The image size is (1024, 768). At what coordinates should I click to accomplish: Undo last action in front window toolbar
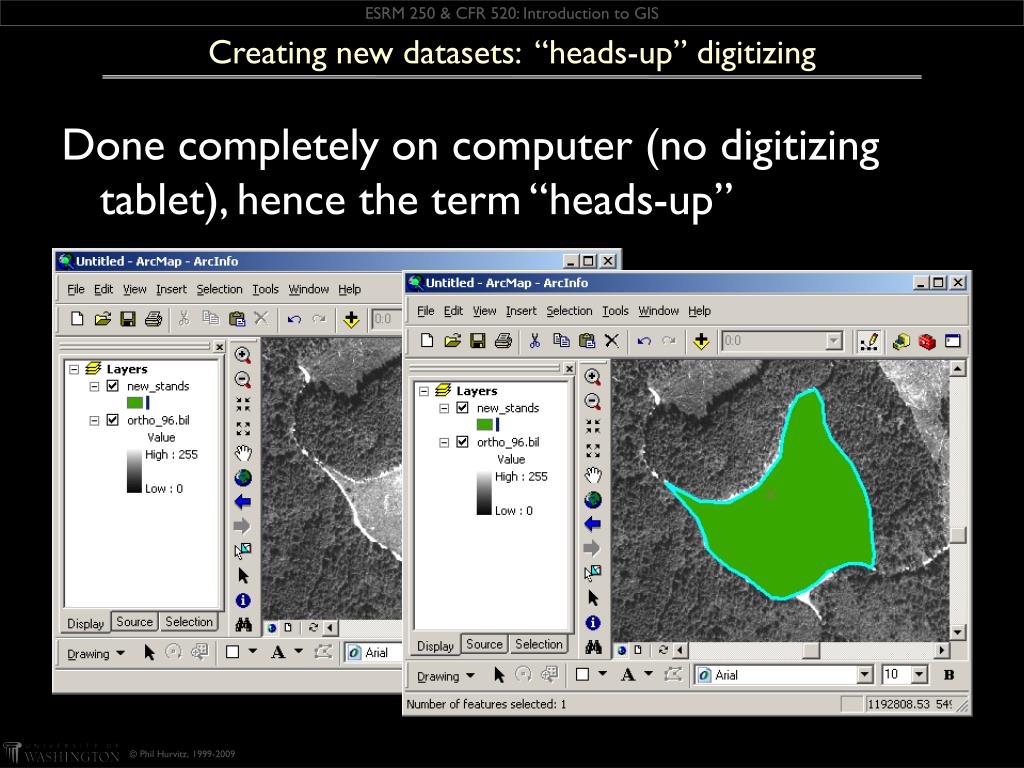[644, 341]
